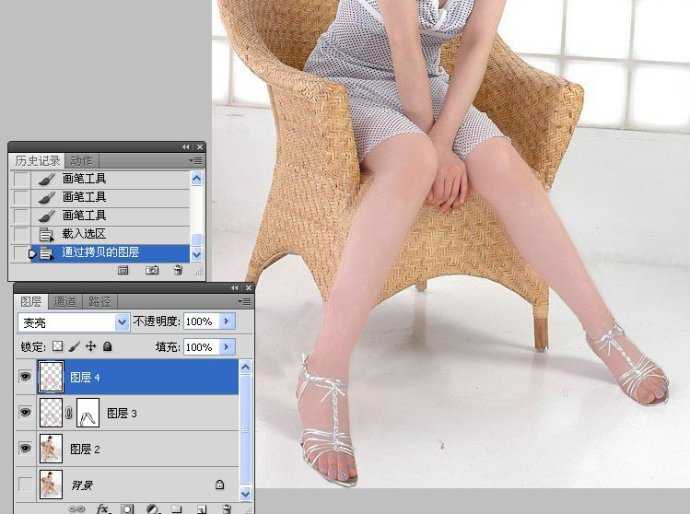Create new document from current state

[123, 270]
